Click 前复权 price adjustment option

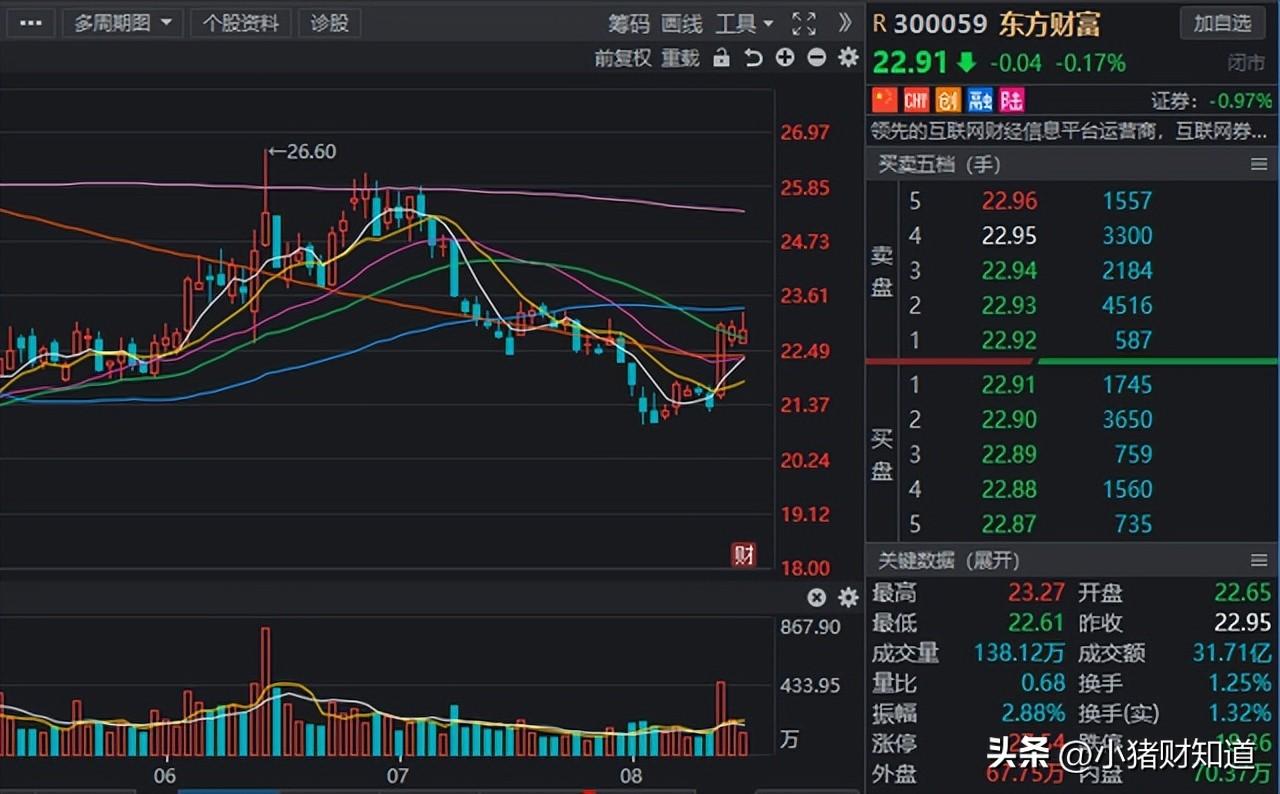point(623,58)
